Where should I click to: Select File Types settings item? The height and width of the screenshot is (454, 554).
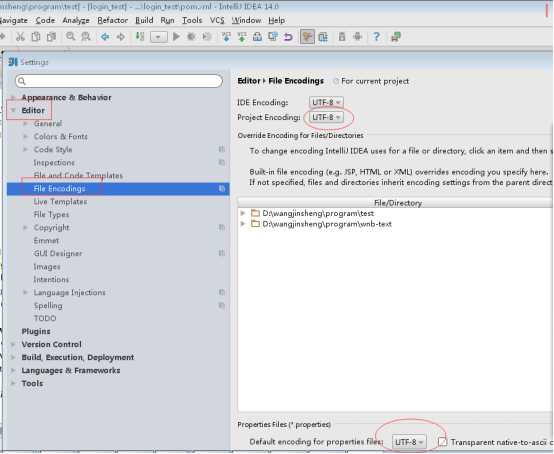coord(51,214)
